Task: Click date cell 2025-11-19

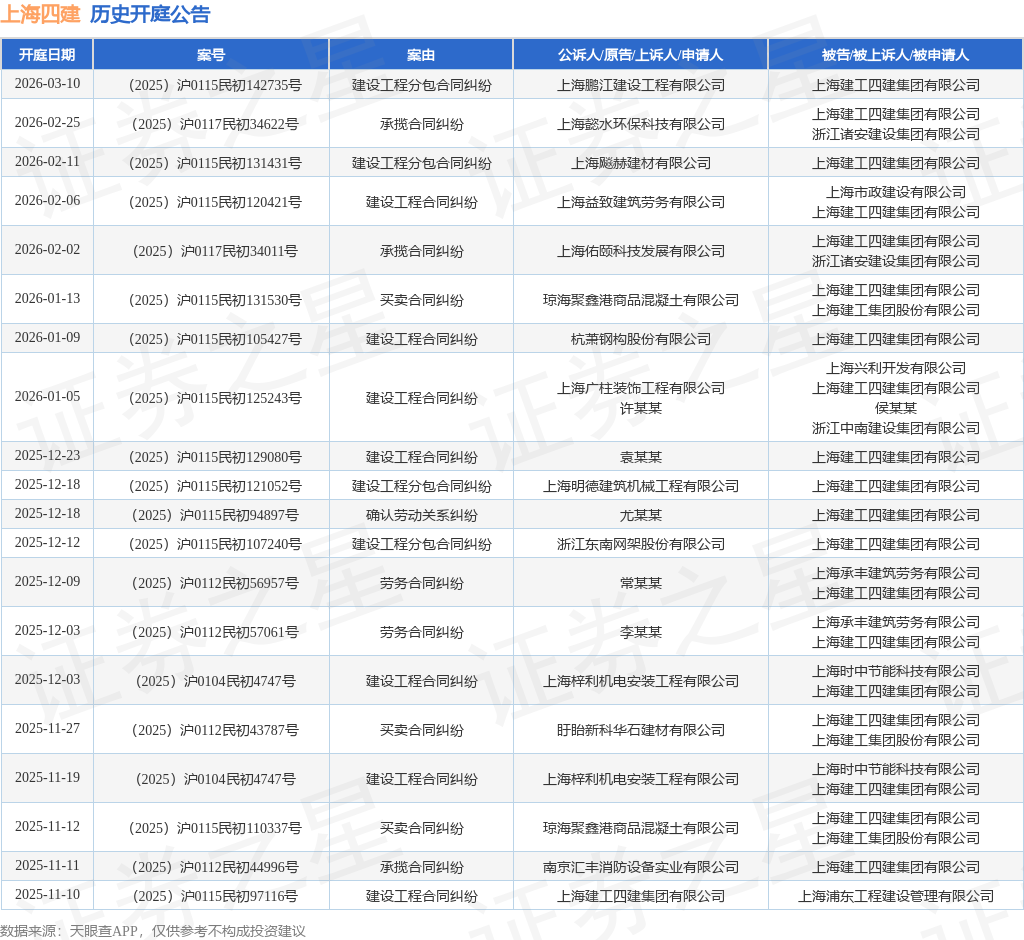Action: 48,777
